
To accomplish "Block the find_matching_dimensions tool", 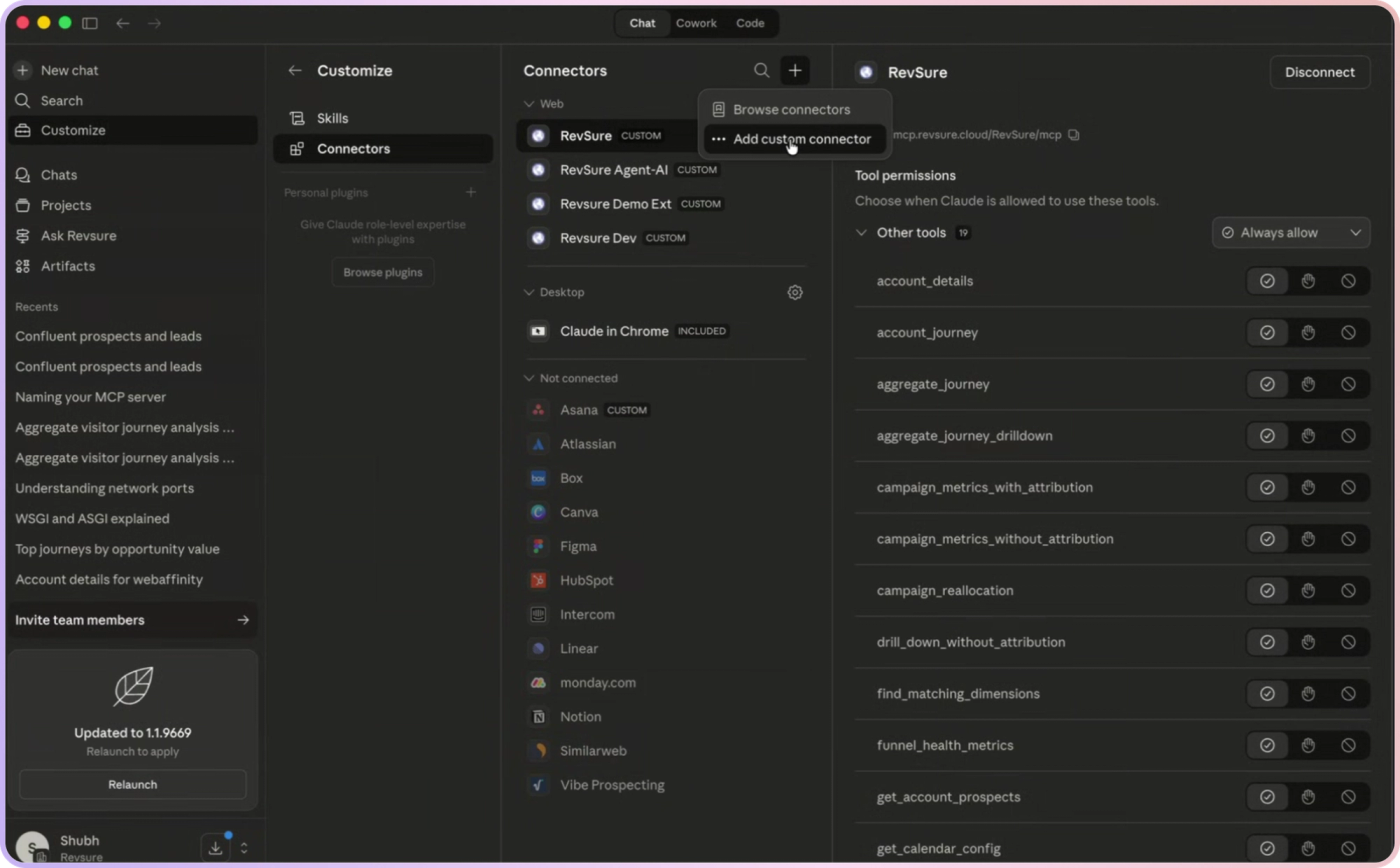I will point(1348,694).
